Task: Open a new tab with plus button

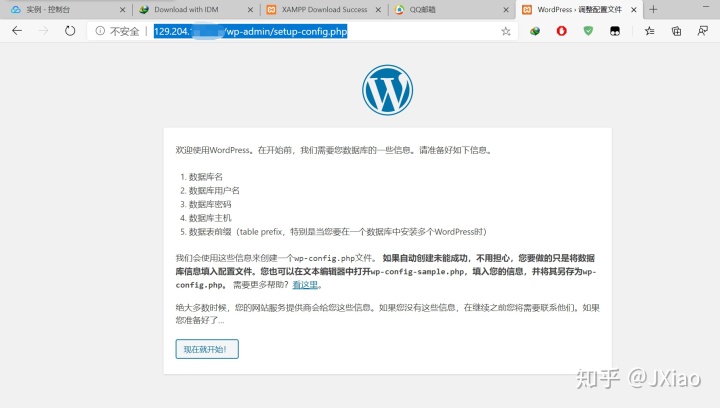Action: (x=653, y=9)
